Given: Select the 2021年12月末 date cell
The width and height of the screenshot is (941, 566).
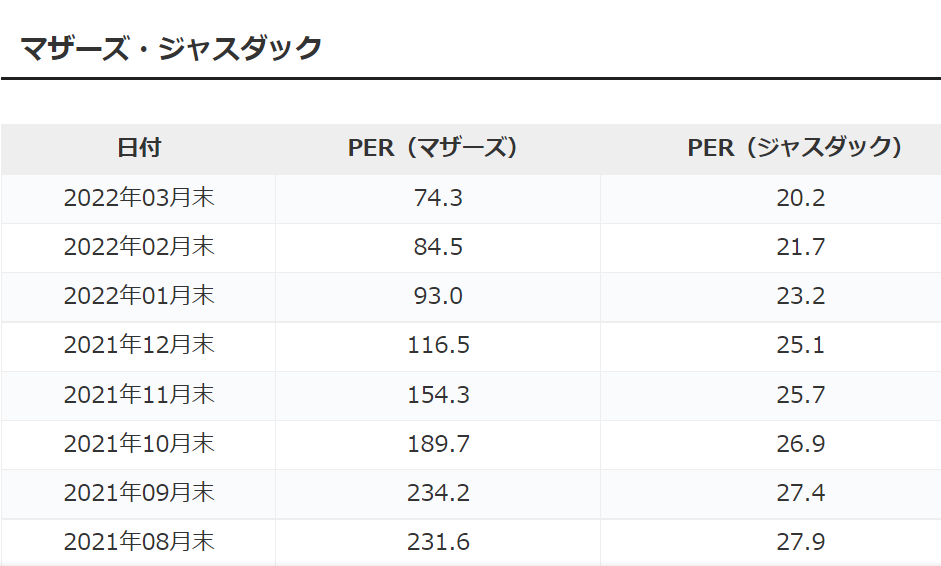Looking at the screenshot, I should click(139, 345).
